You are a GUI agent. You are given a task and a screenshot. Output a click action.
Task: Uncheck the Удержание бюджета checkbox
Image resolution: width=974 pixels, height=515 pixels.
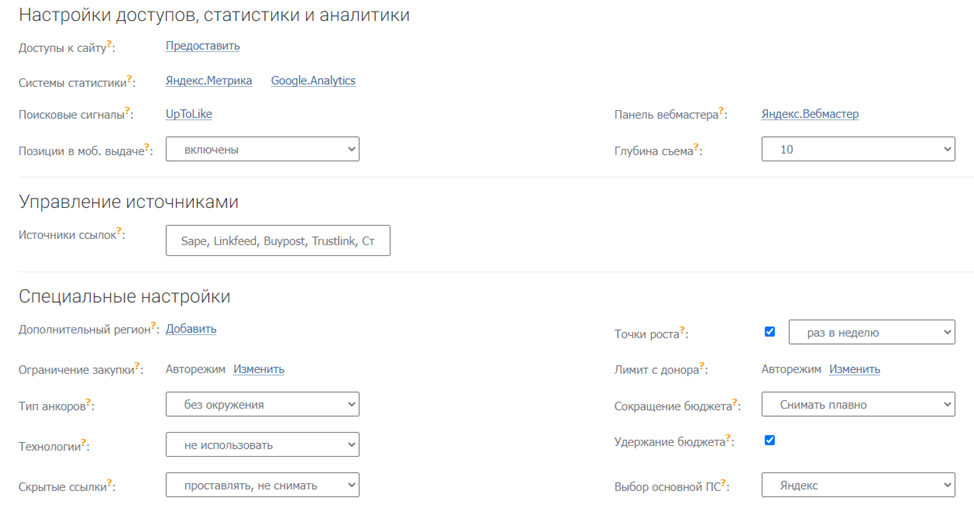click(x=770, y=440)
